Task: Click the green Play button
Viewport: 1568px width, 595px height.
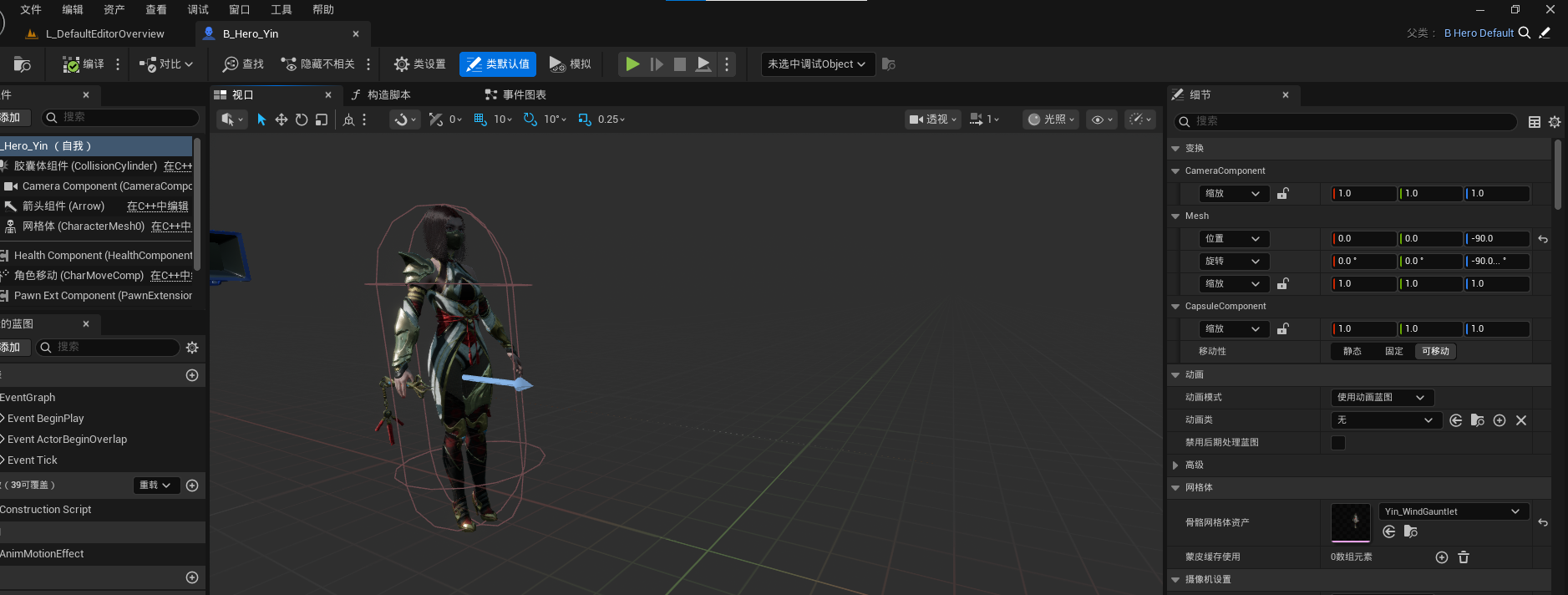Action: click(632, 64)
